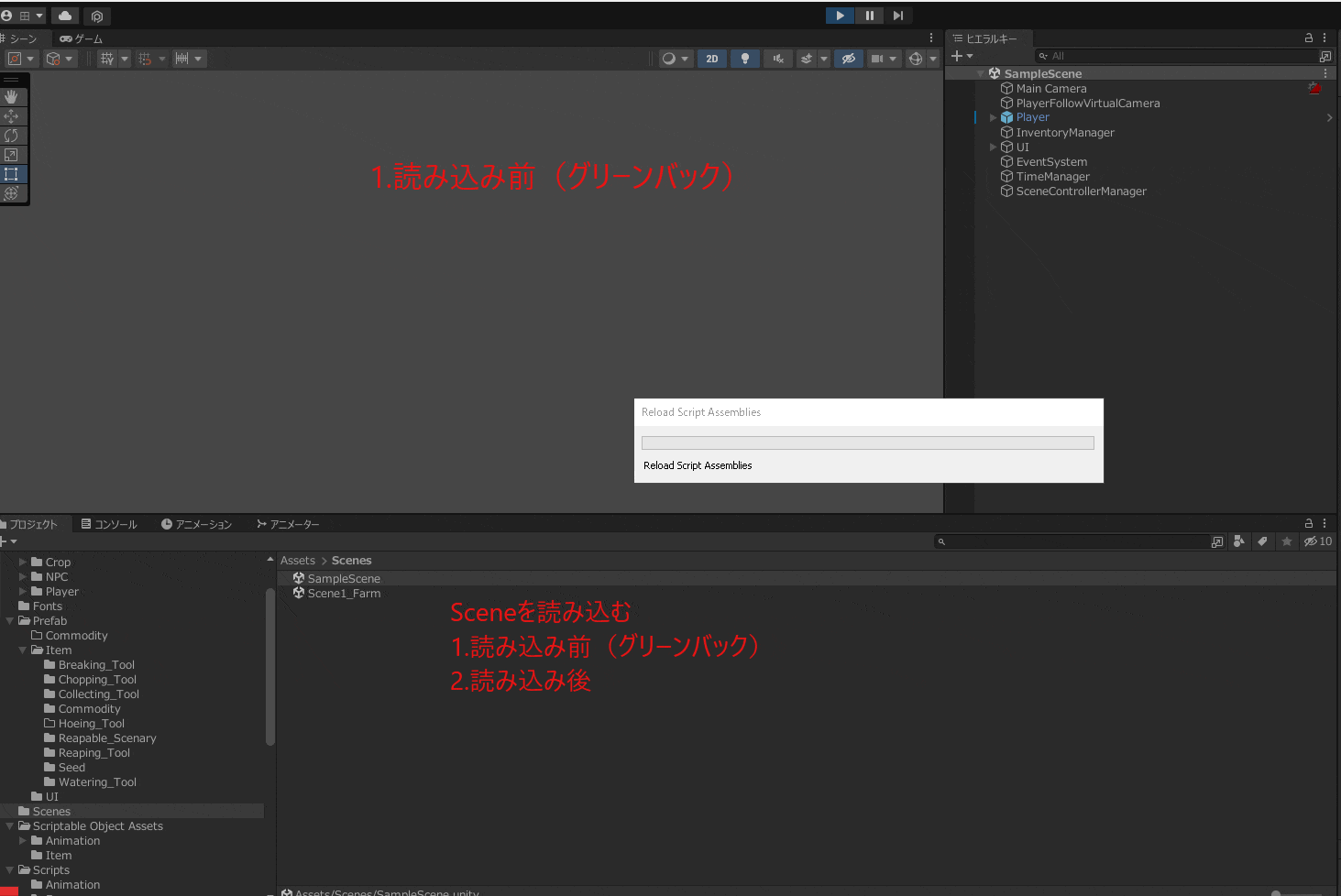Open Hierarchy plus create dropdown
This screenshot has height=896, width=1341.
(962, 56)
